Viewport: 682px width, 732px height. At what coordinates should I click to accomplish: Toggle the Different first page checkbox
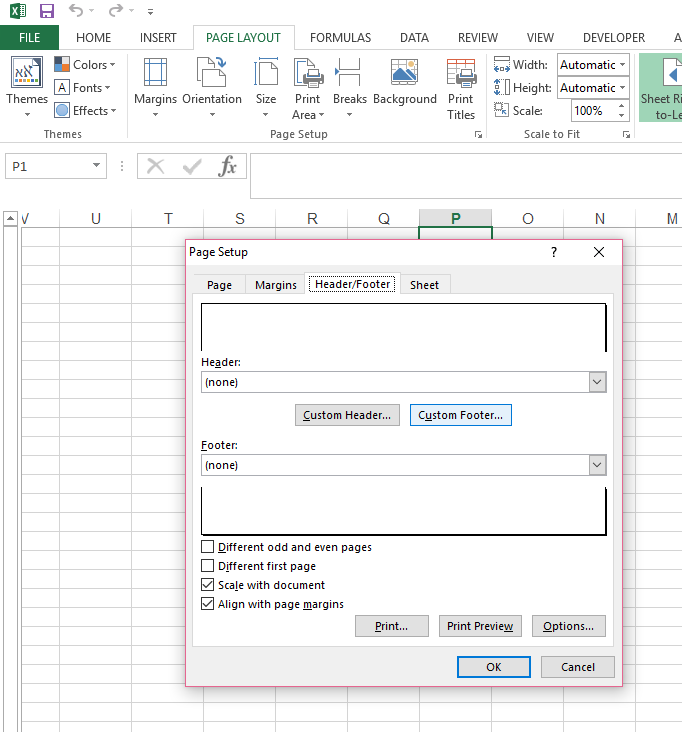point(208,566)
